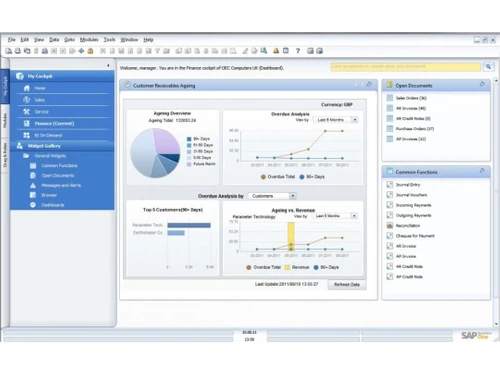Screen dimensions: 500x375
Task: Click the 90+ Days pie legend swatch
Action: point(189,139)
